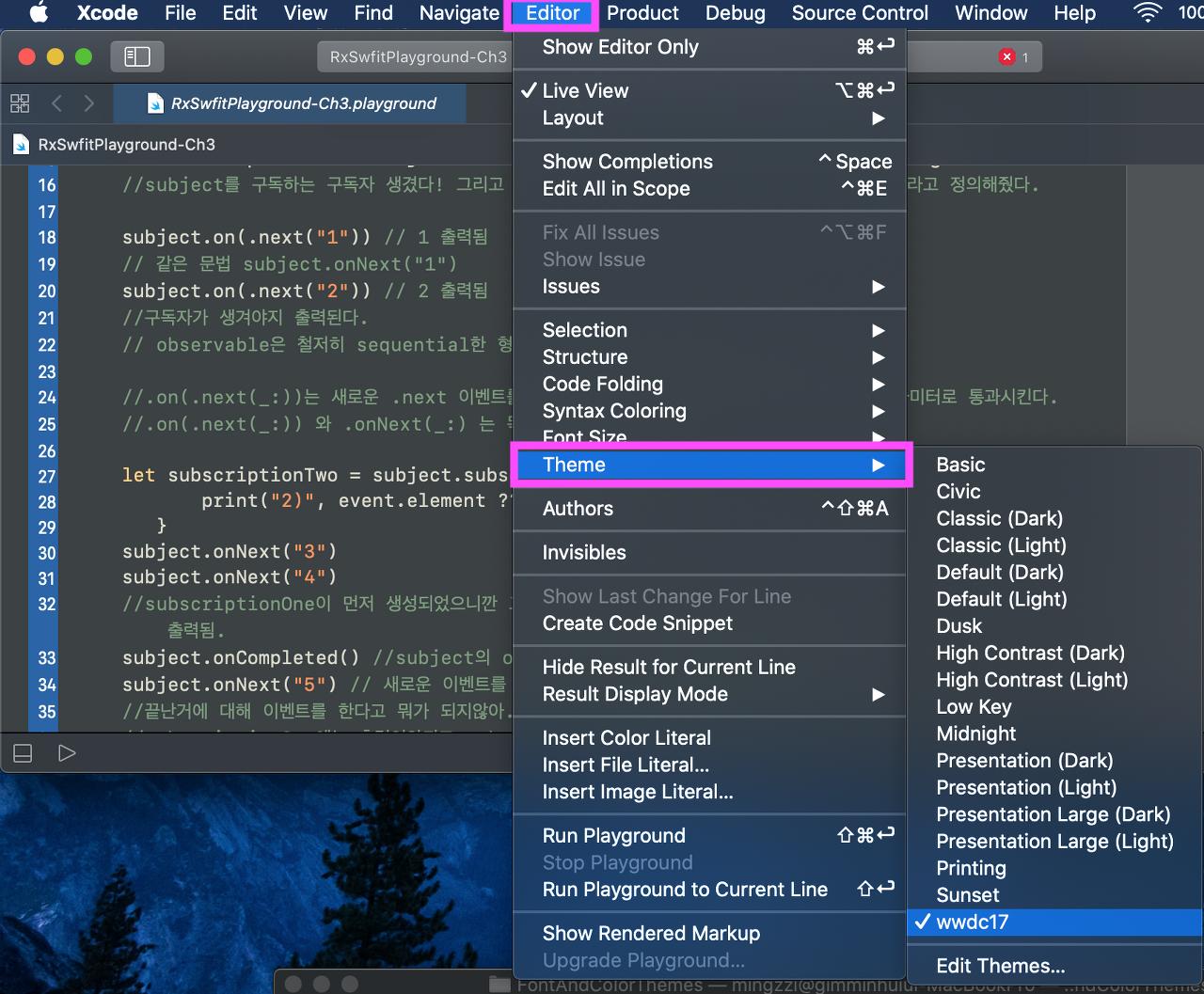Toggle the checked Live View option

(x=709, y=90)
